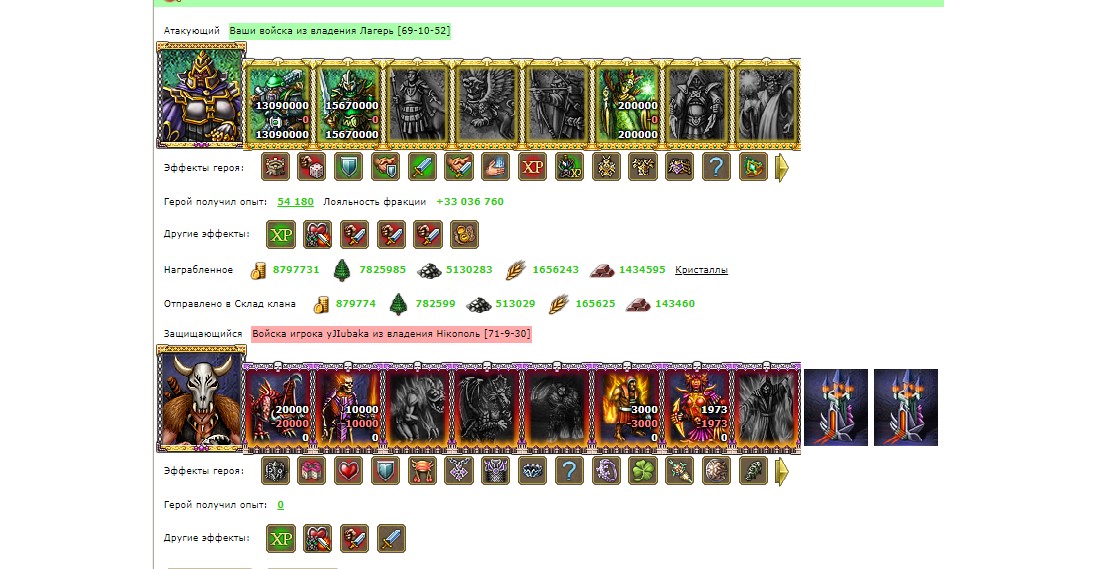Viewport: 1096px width, 569px height.
Task: Click the defender's tiara crown effect icon
Action: (x=532, y=471)
